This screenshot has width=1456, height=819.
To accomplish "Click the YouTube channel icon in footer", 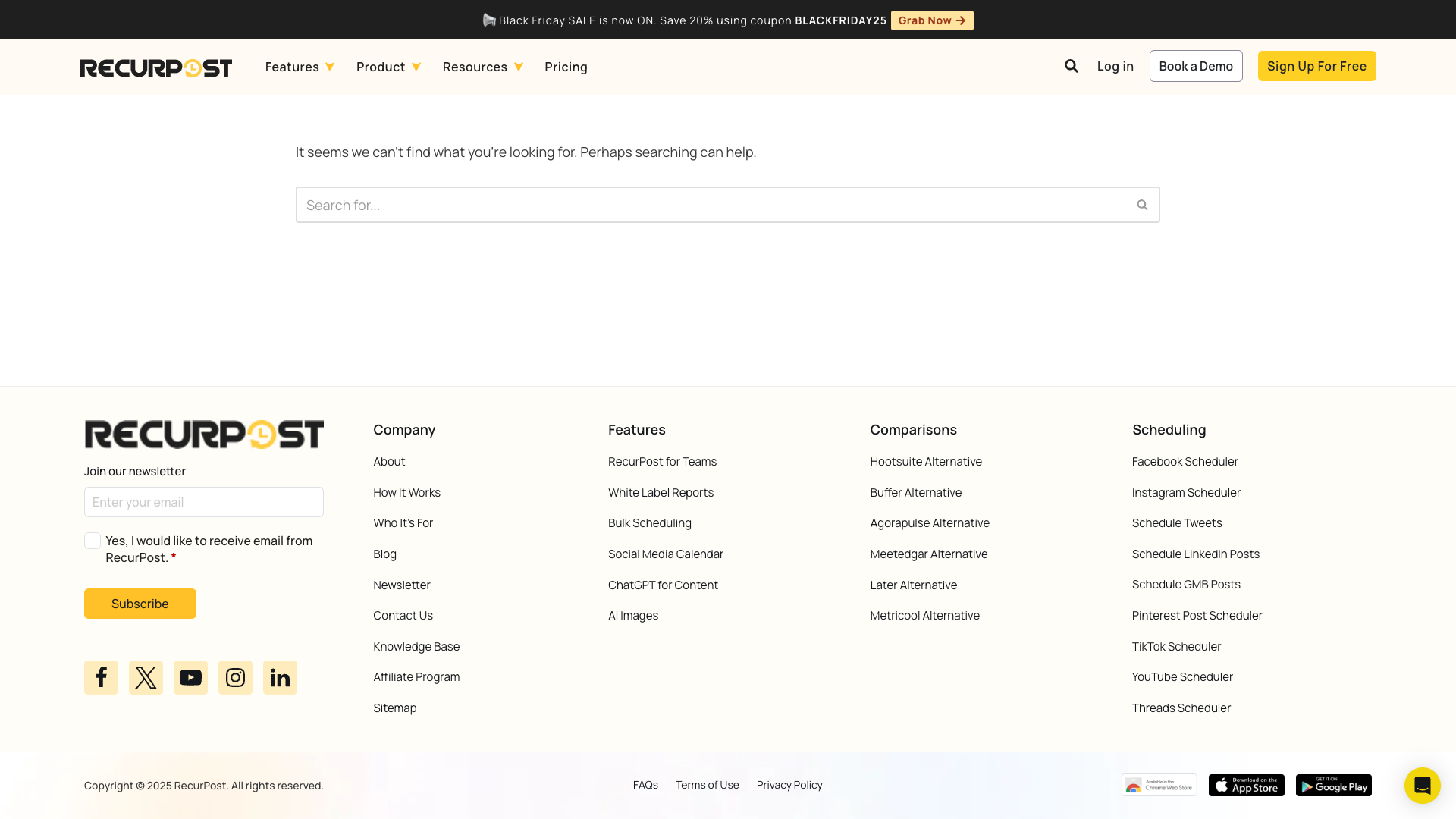I will (190, 677).
